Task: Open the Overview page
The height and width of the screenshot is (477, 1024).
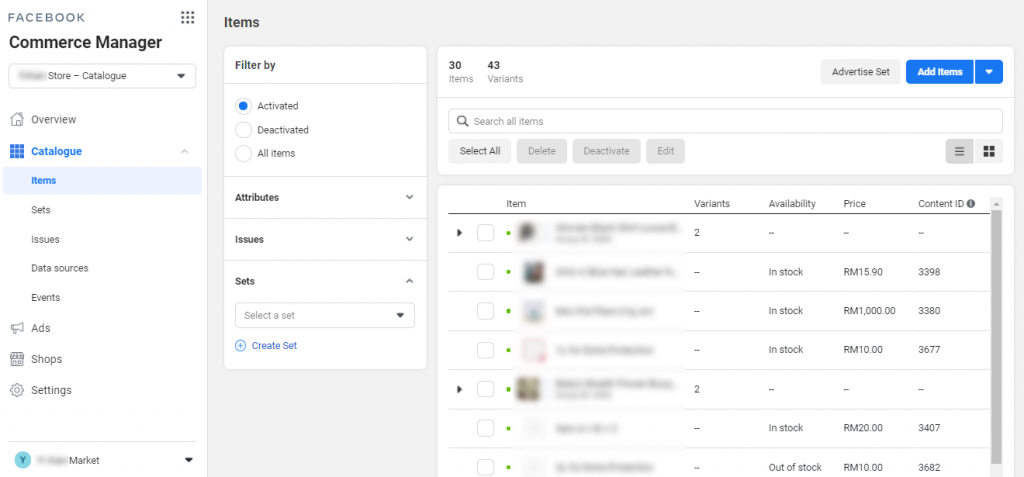Action: pos(54,120)
